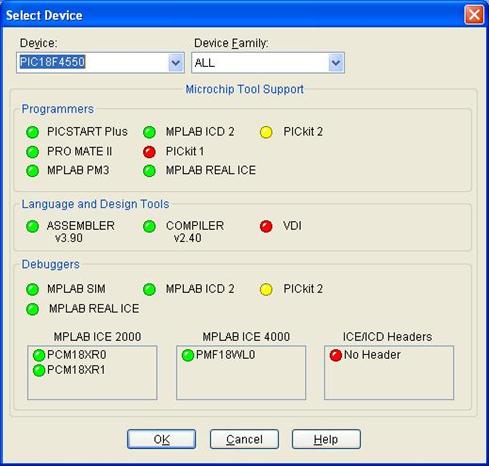
Task: Select PCM18XR0 in MPLAB ICE 2000 list
Action: pos(77,355)
